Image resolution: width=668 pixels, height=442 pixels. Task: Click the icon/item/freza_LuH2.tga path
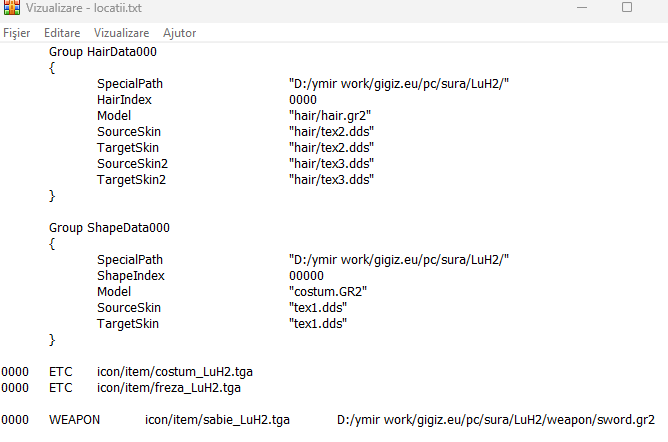click(168, 387)
